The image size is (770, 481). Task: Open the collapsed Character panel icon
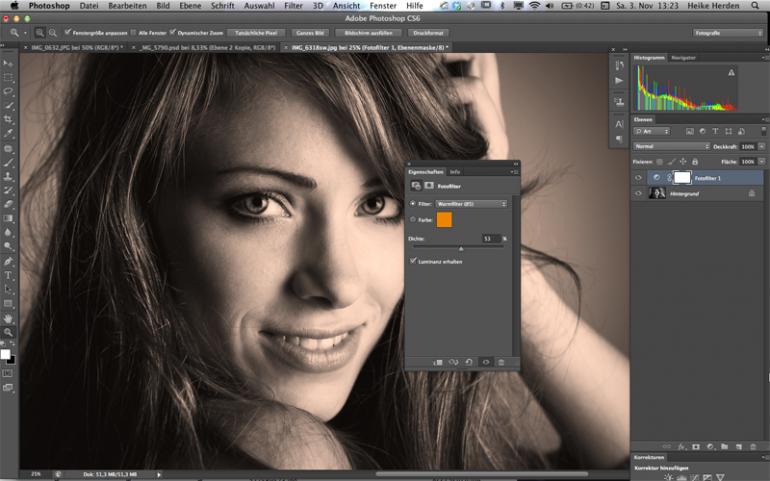coord(619,124)
